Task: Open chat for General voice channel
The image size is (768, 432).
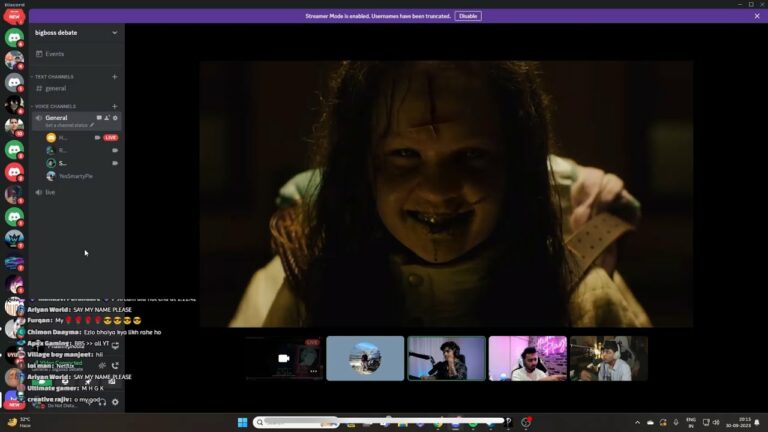Action: pos(99,118)
